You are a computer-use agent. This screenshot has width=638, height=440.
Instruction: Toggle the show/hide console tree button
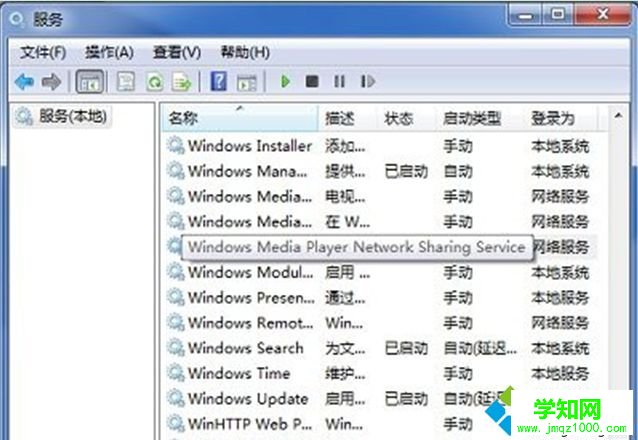[x=90, y=82]
